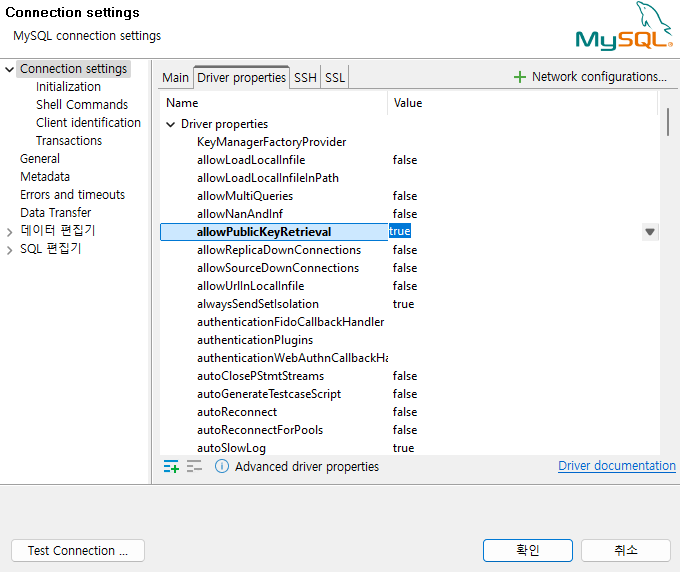This screenshot has height=572, width=680.
Task: Select the allowNanAndInf property
Action: 240,214
